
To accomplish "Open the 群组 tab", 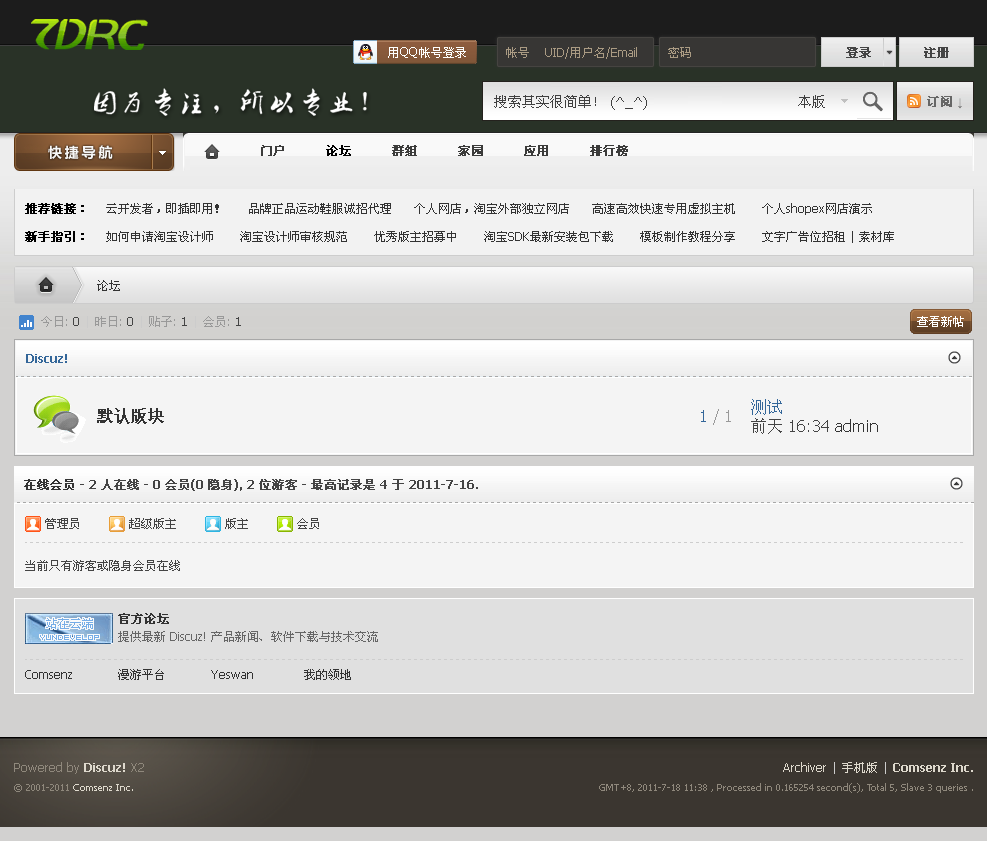I will pyautogui.click(x=404, y=151).
